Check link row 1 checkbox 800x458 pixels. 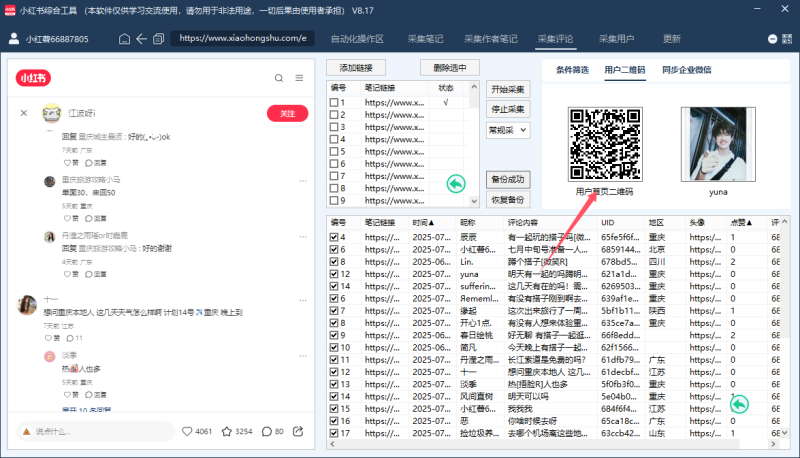(x=334, y=103)
